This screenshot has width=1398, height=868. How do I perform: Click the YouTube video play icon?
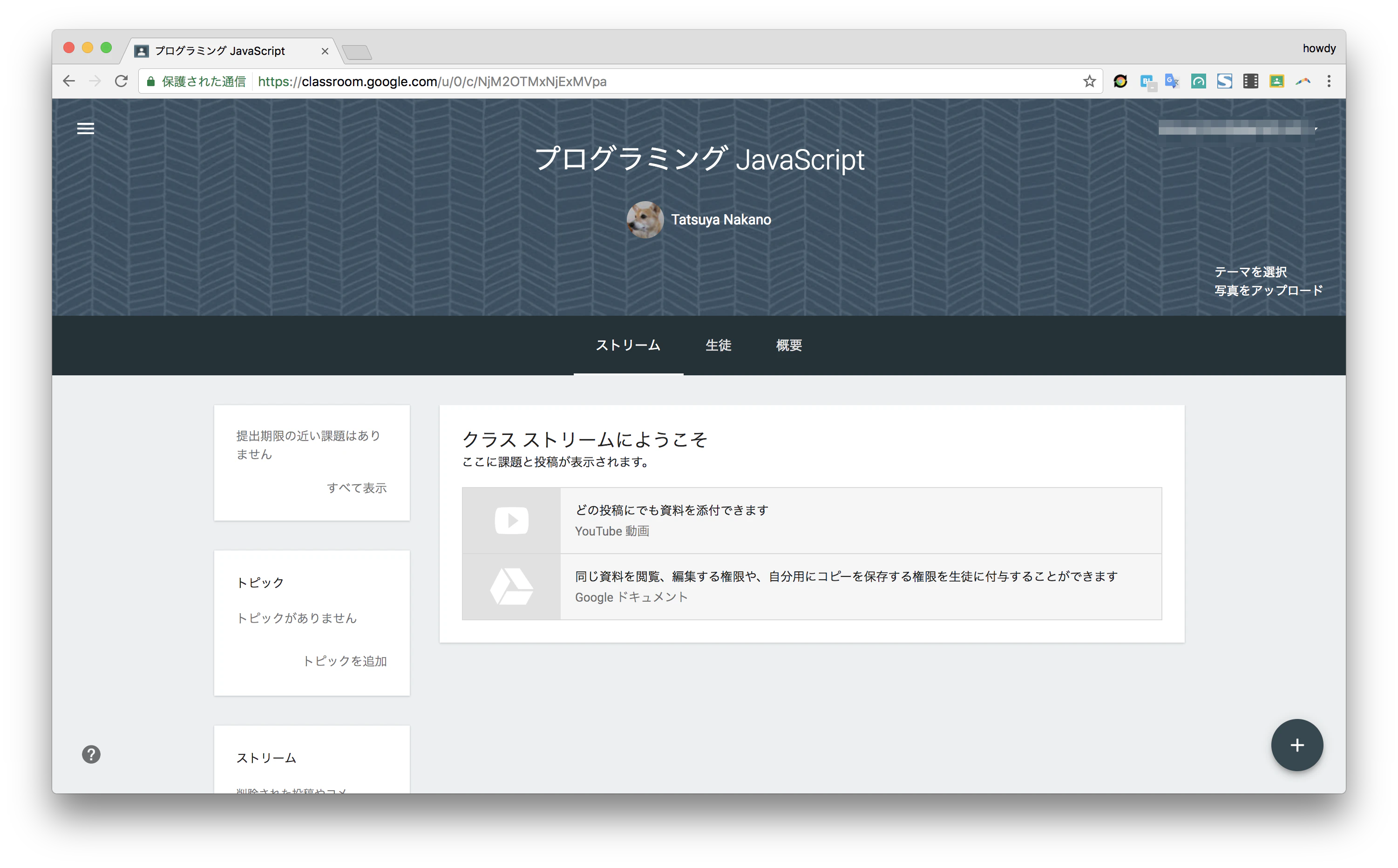click(511, 520)
